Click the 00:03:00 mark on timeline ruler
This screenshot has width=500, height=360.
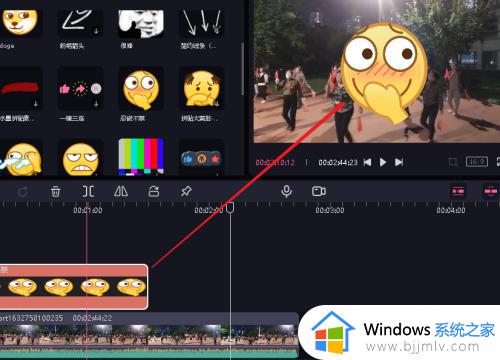pyautogui.click(x=330, y=210)
